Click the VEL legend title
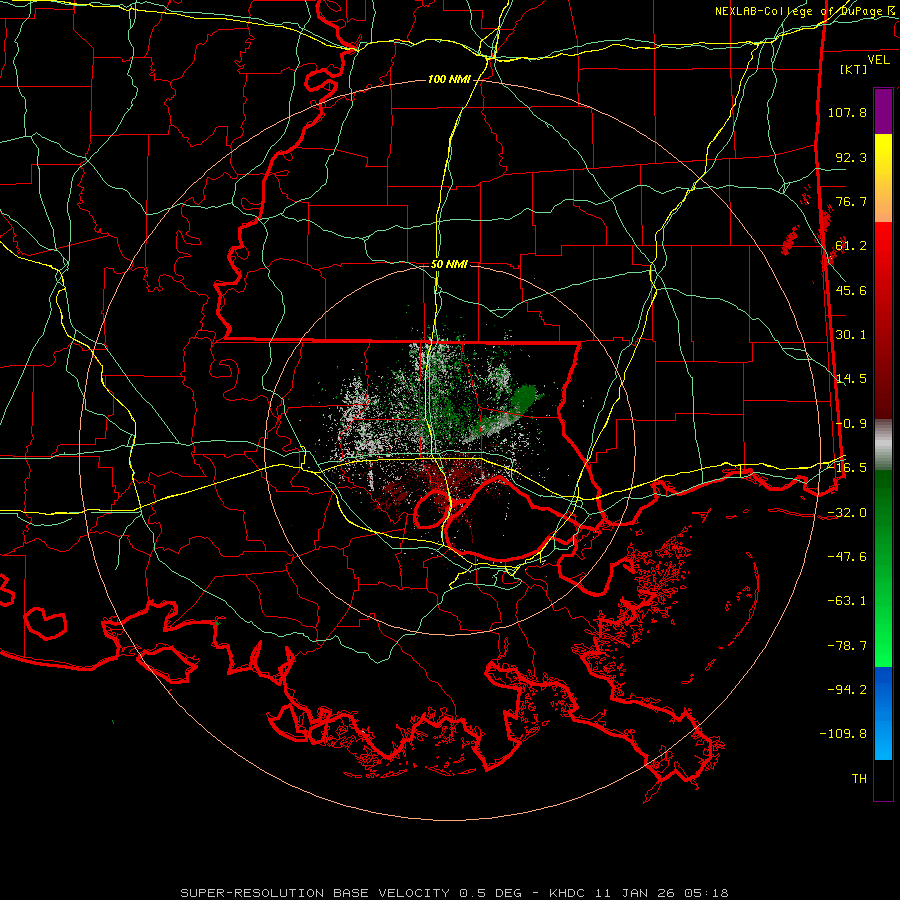This screenshot has width=900, height=900. (878, 59)
